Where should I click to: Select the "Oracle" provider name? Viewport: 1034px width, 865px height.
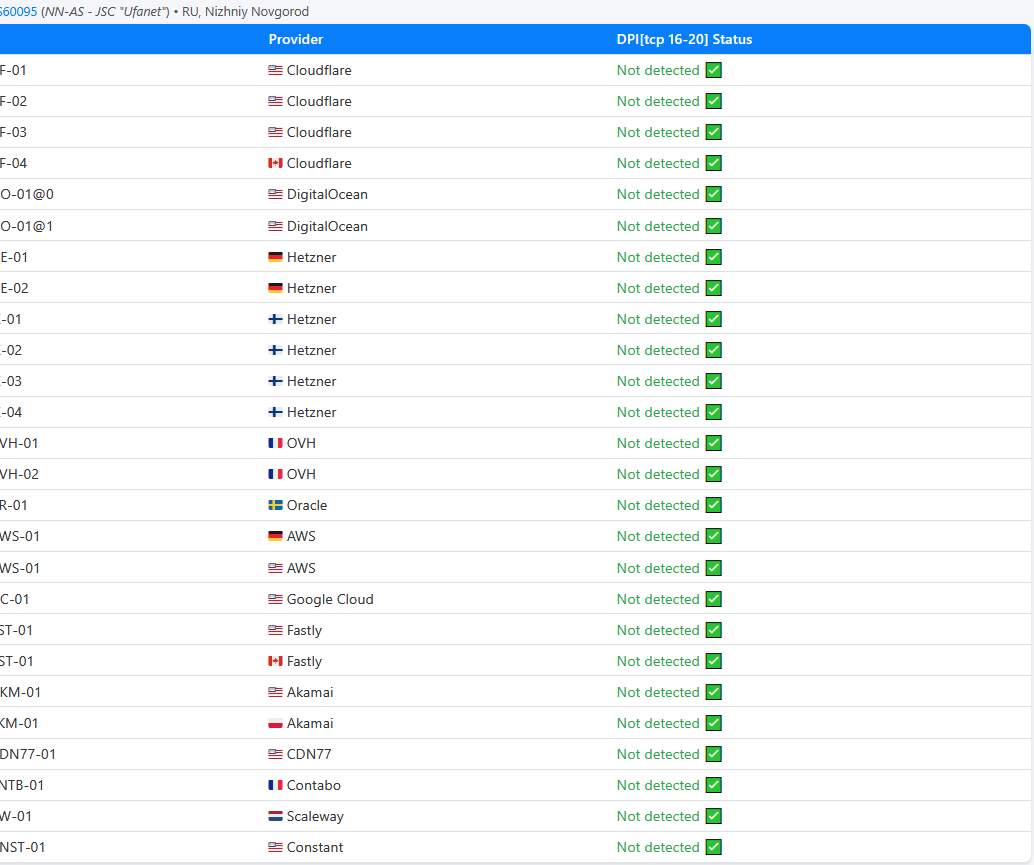307,505
